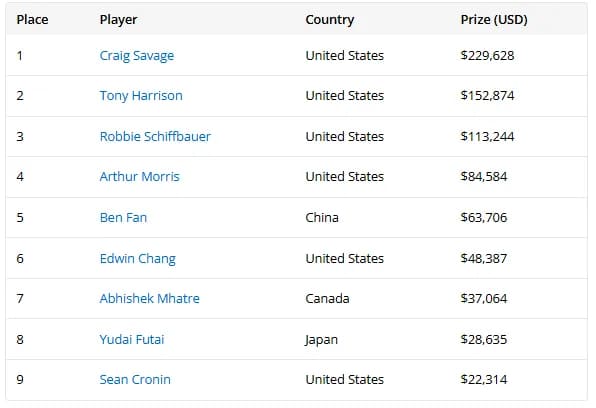The image size is (596, 408).
Task: Select the China country cell
Action: [x=322, y=218]
